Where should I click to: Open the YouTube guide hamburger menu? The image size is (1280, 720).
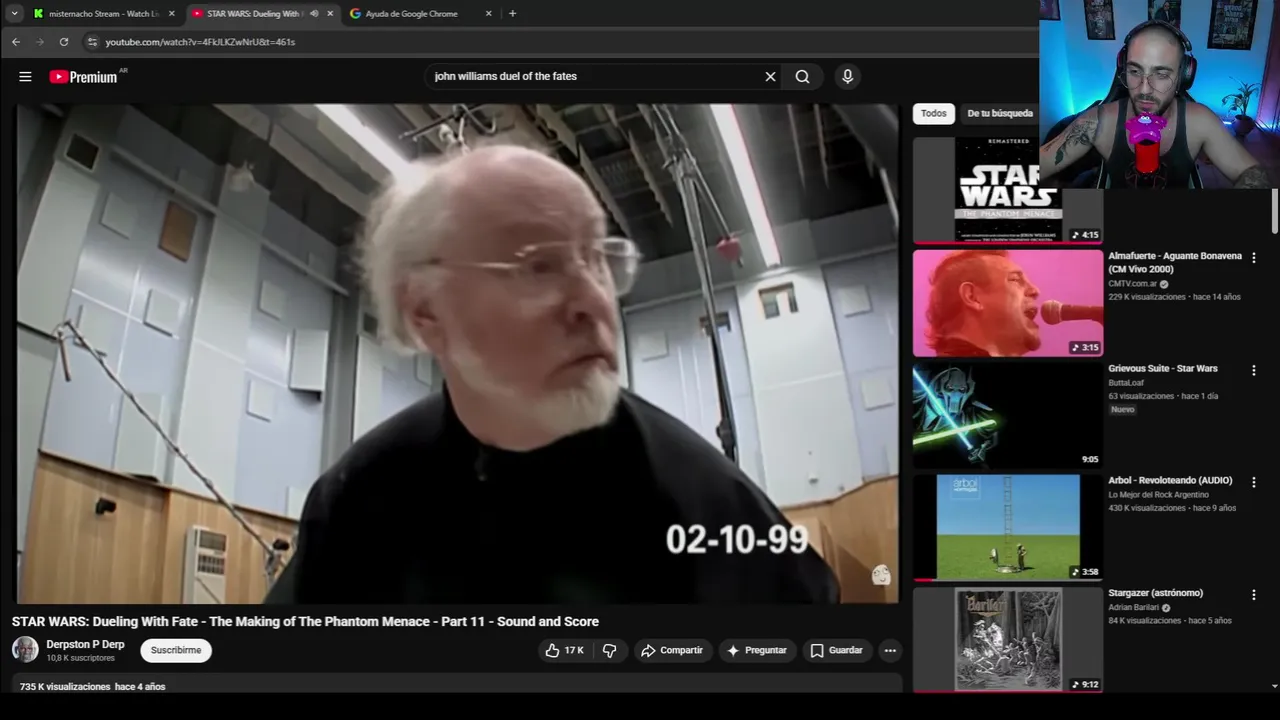[x=25, y=76]
